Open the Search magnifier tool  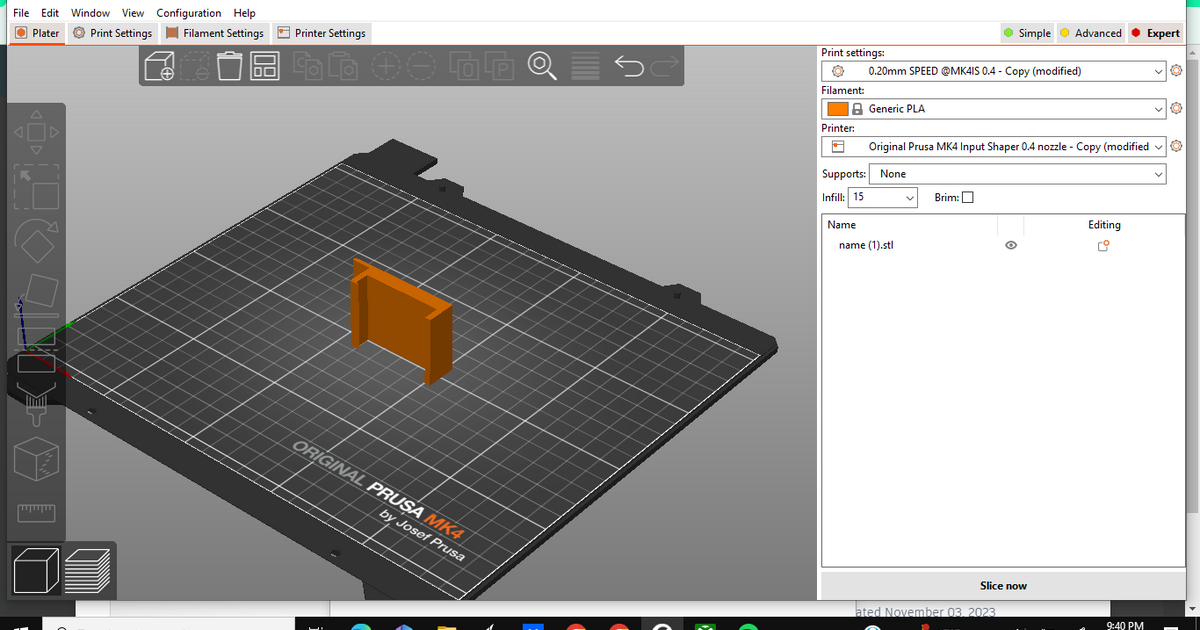tap(541, 65)
